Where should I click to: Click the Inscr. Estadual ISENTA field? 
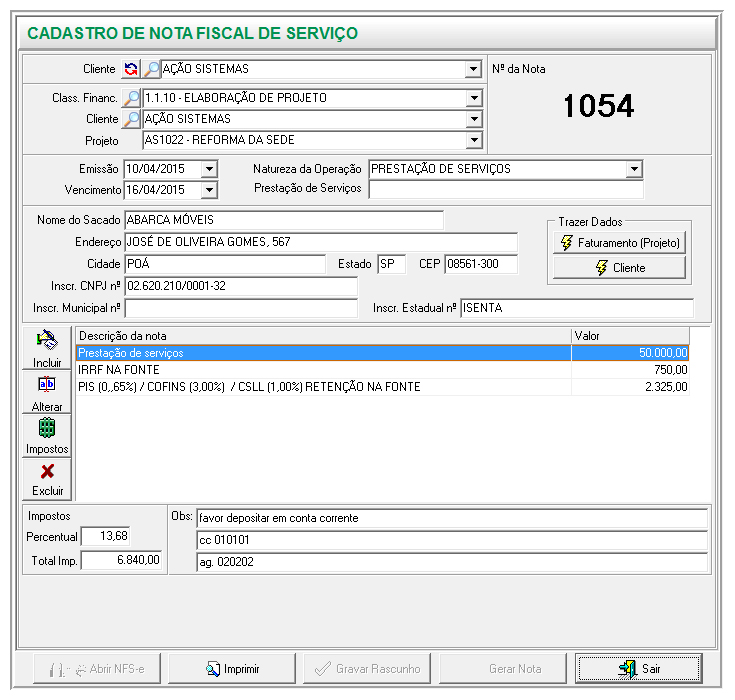pyautogui.click(x=577, y=308)
